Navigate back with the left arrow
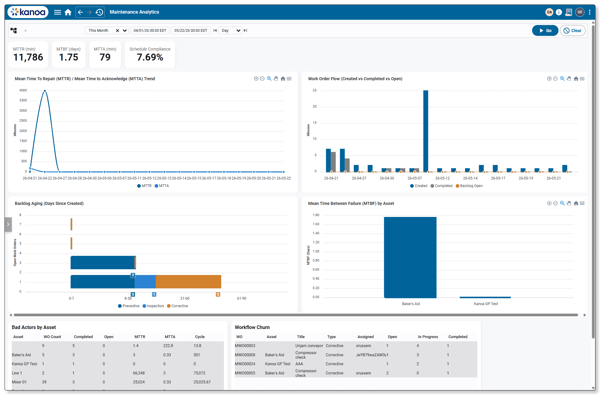 [x=80, y=12]
